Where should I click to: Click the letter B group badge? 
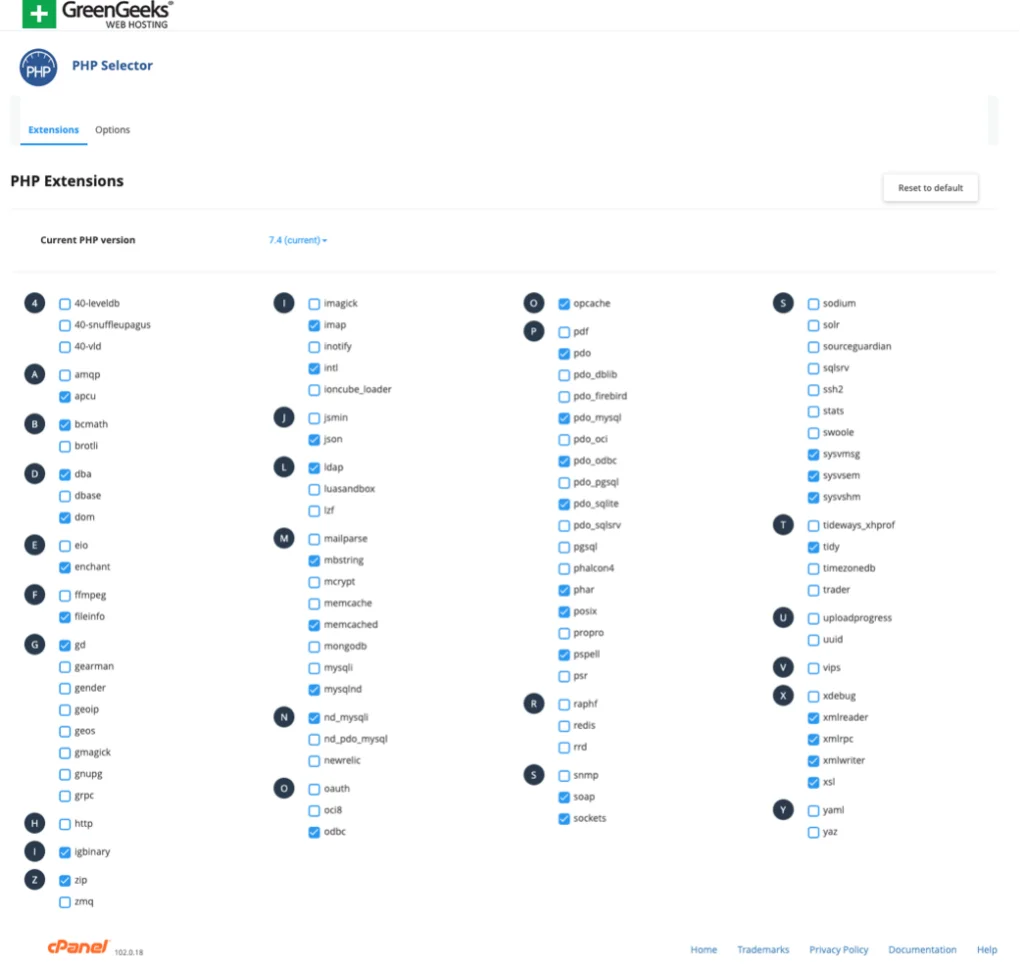[35, 424]
